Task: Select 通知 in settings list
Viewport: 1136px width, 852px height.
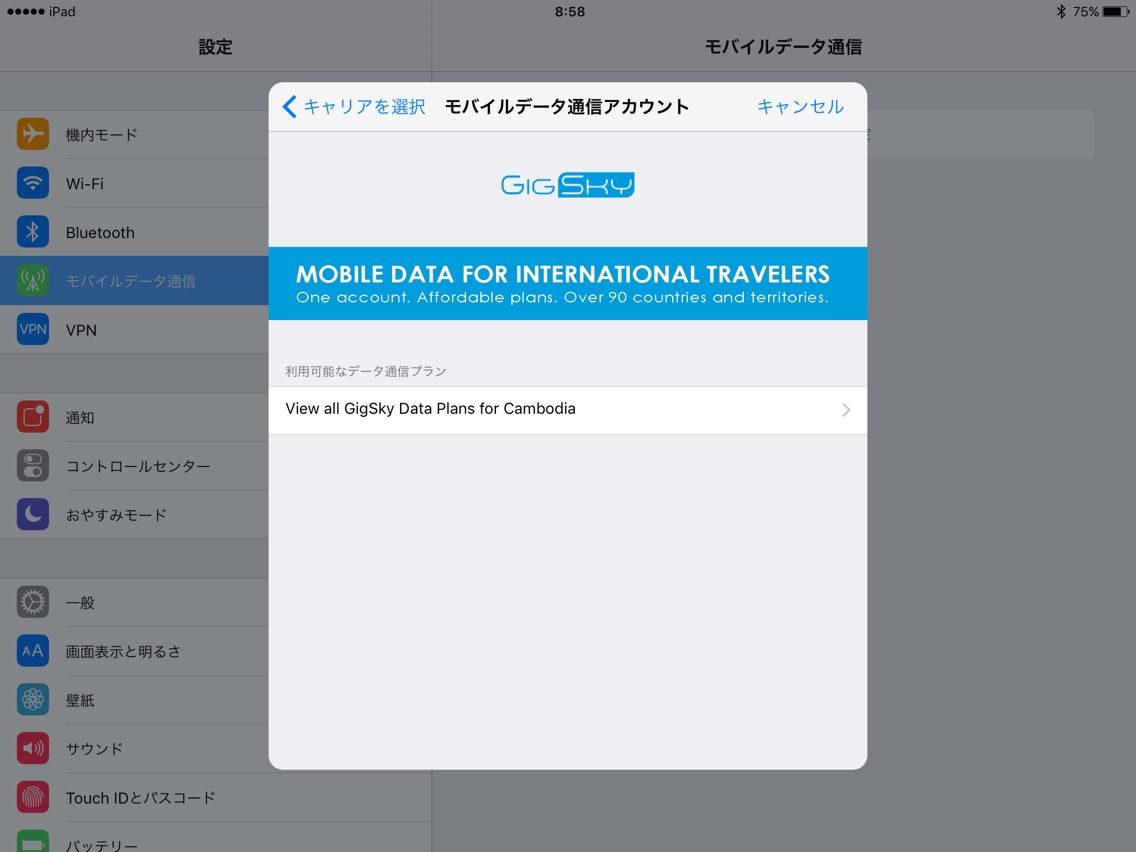Action: pyautogui.click(x=134, y=417)
